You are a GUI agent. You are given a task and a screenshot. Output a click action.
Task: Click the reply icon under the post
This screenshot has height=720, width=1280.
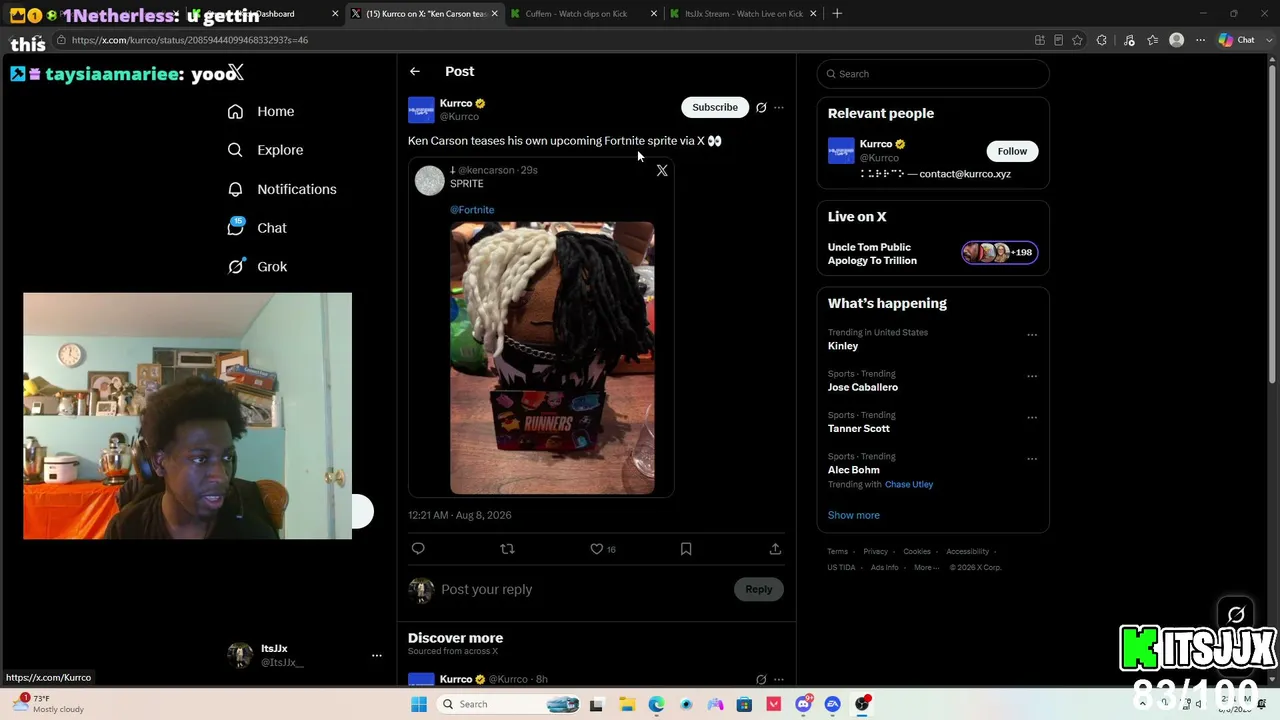(x=418, y=548)
